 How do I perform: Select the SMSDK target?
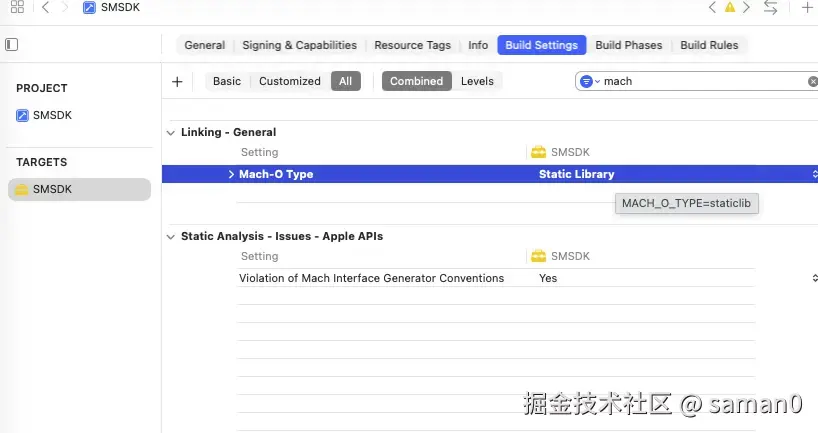79,189
